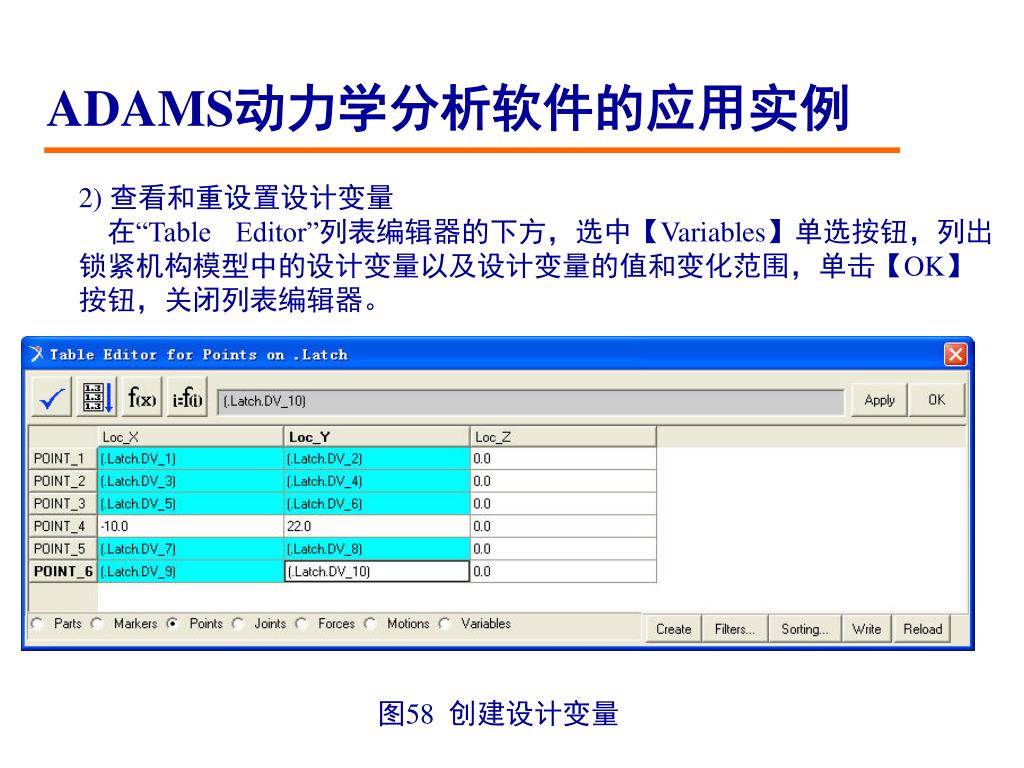Click the (.Latch.DV_4) cell
This screenshot has width=1024, height=768.
tap(377, 481)
